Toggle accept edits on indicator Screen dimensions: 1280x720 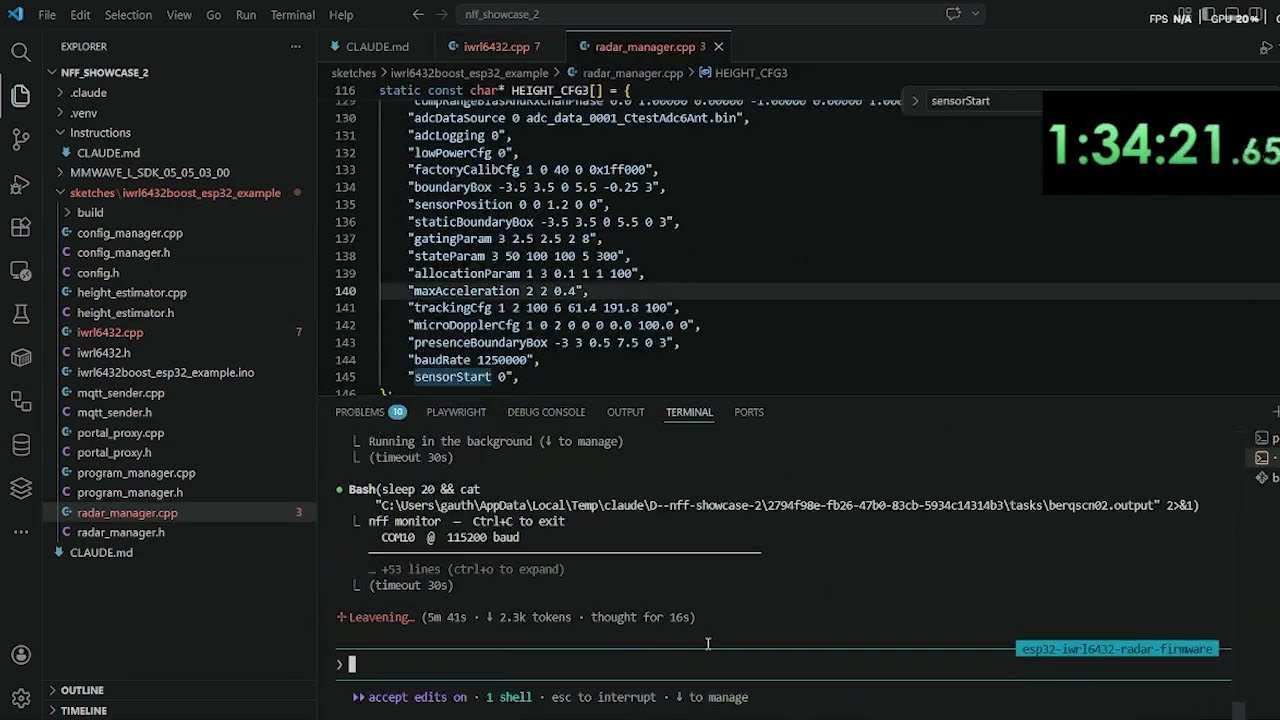tap(409, 697)
